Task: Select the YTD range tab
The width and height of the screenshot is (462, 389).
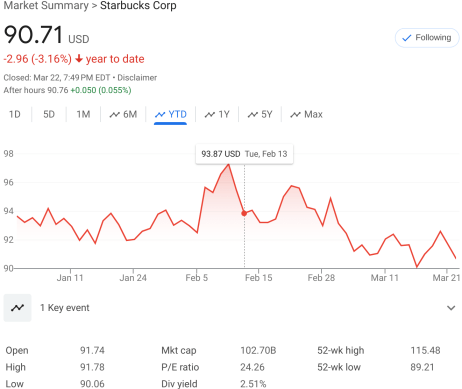Action: pyautogui.click(x=171, y=115)
